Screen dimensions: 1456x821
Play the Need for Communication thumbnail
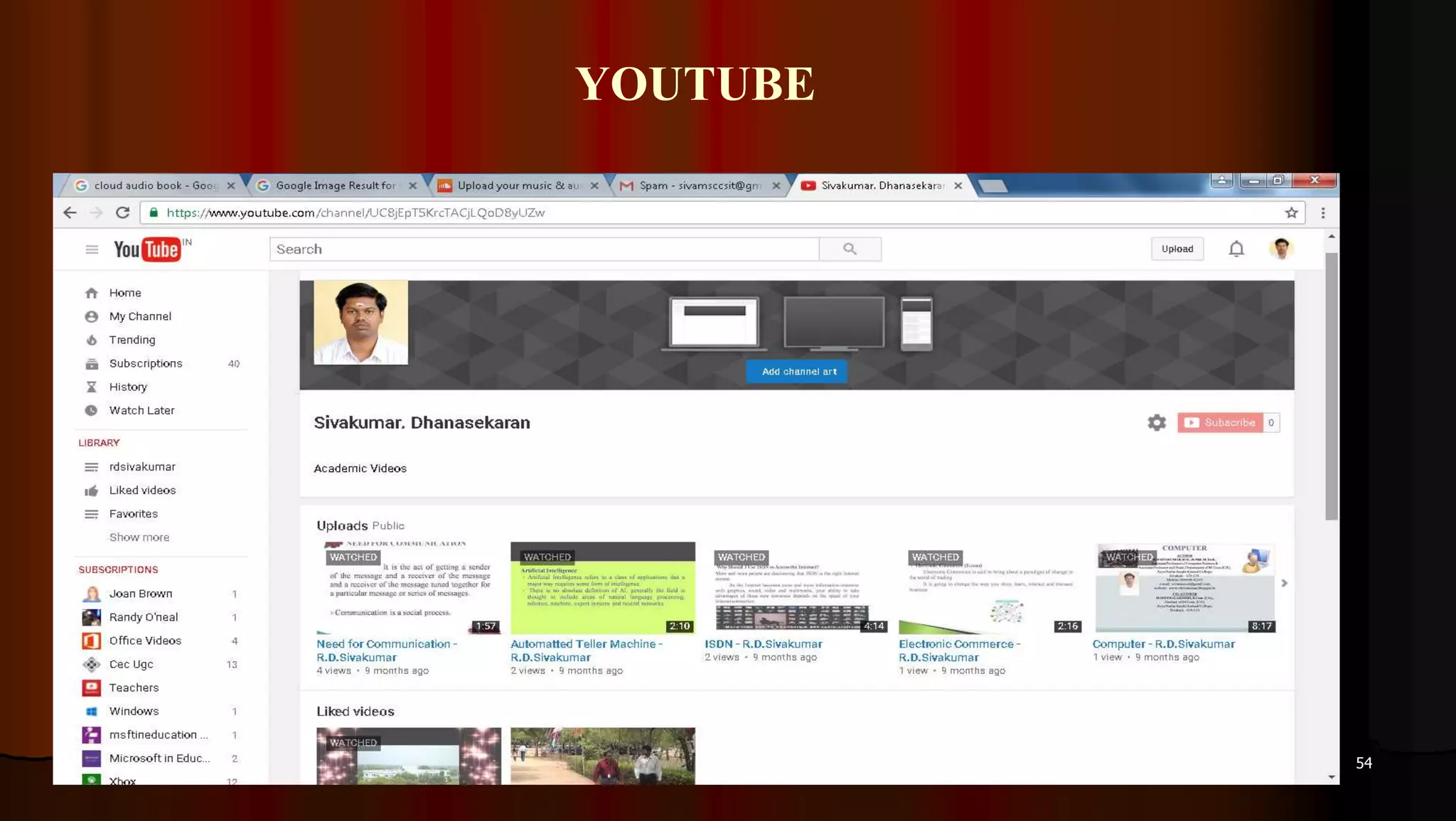pyautogui.click(x=409, y=588)
